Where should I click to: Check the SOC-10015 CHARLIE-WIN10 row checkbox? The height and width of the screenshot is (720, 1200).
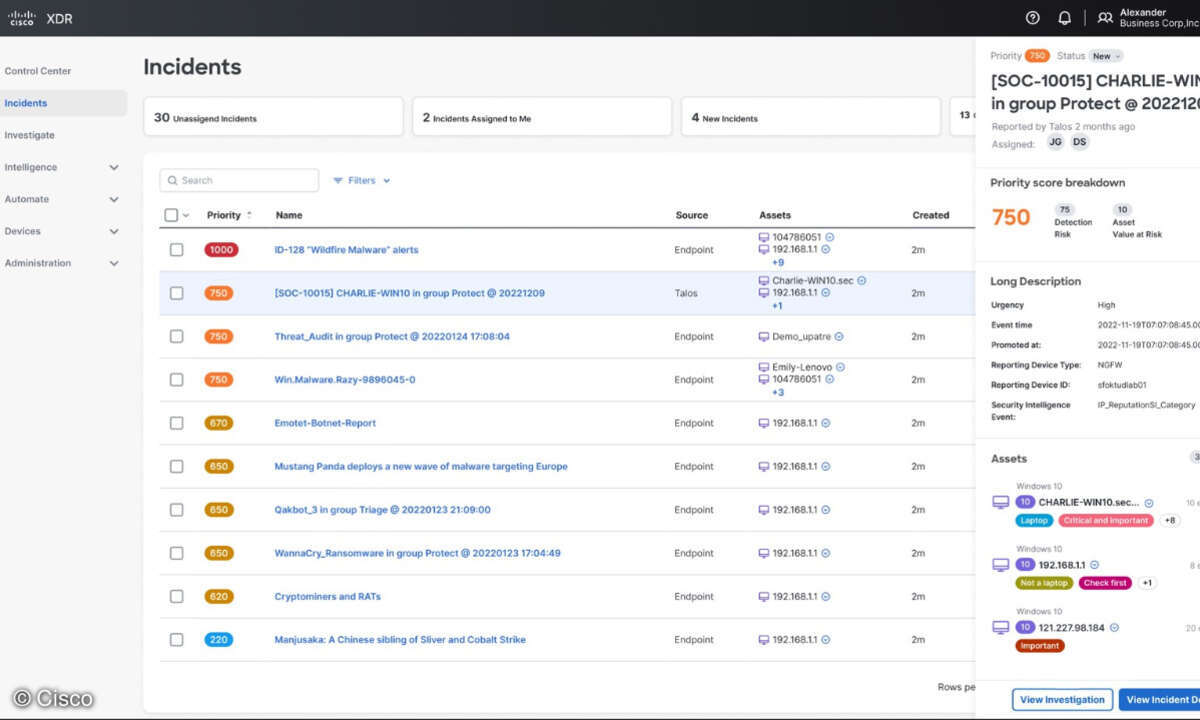(x=177, y=293)
